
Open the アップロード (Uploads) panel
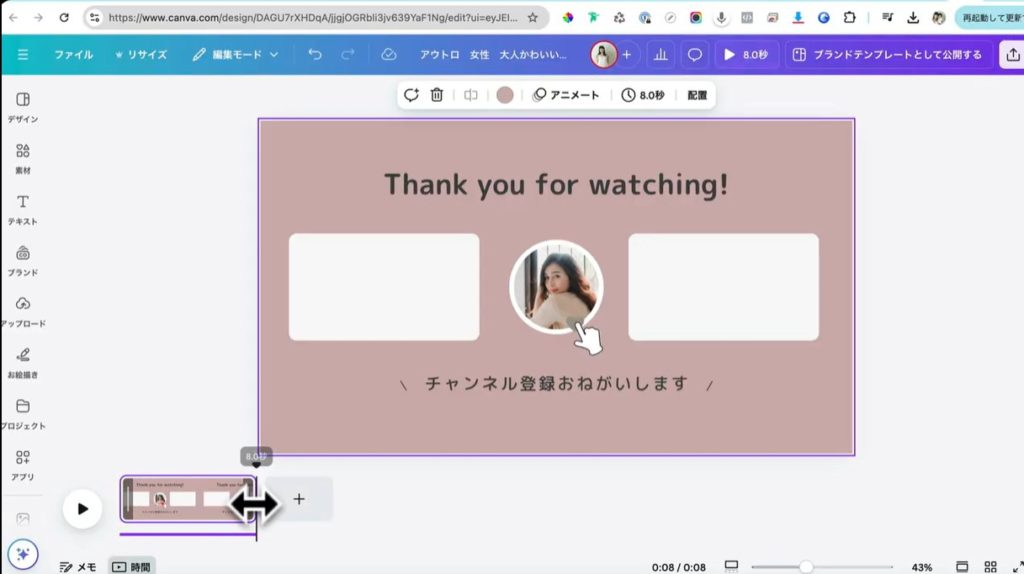(x=23, y=310)
